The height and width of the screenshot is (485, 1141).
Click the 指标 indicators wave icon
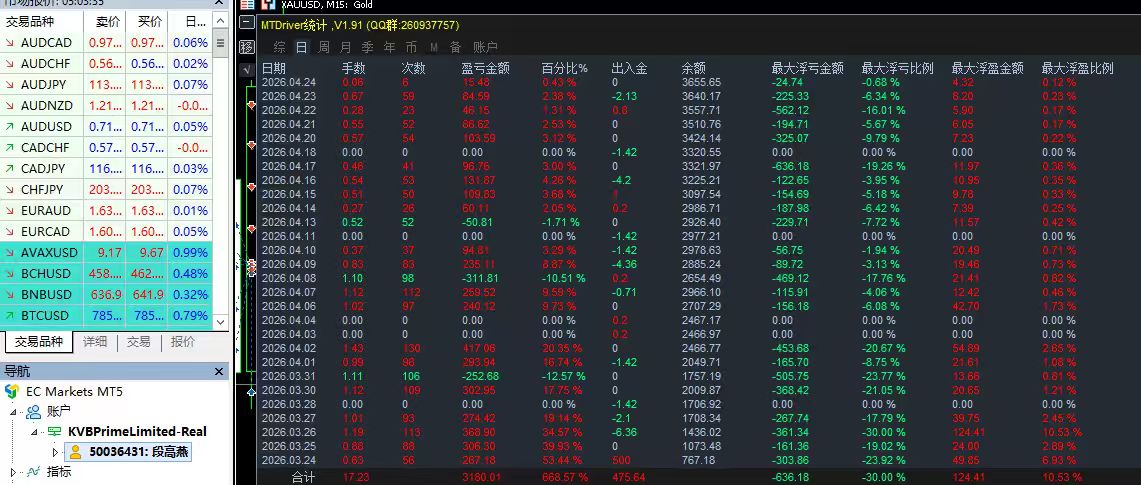point(33,471)
